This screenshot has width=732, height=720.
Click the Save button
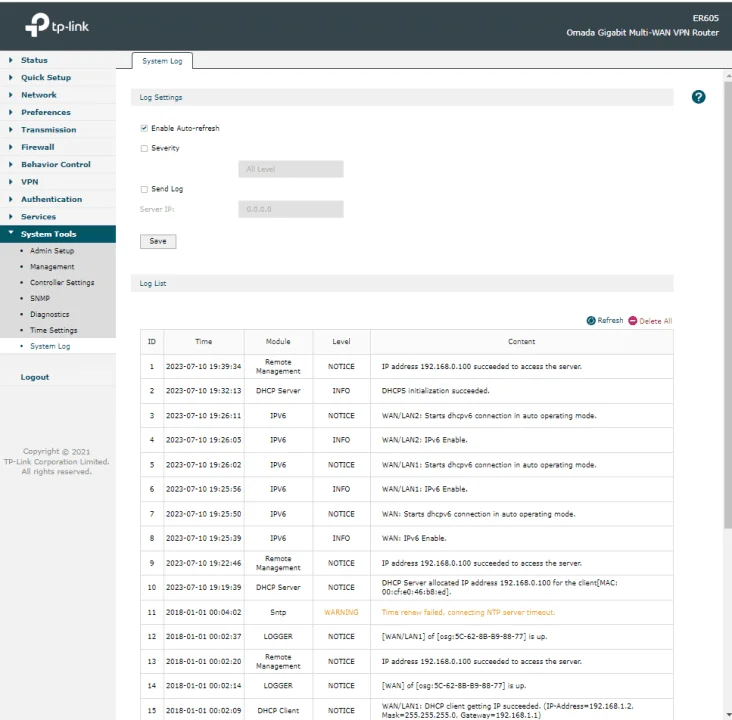coord(158,241)
